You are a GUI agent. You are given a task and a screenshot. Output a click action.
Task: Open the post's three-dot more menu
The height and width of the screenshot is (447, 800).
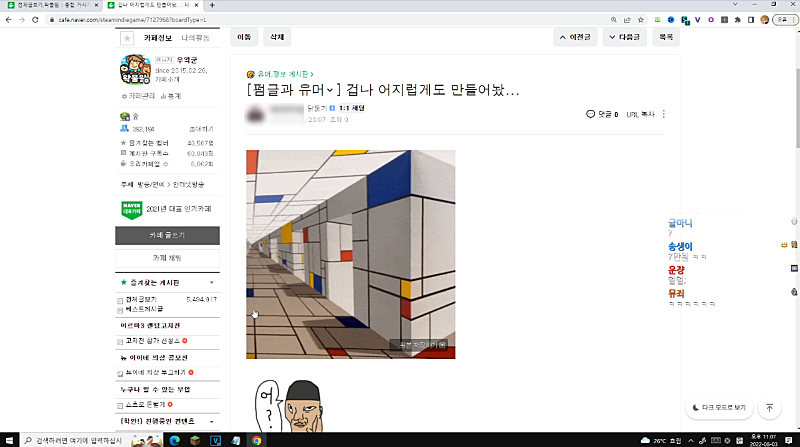pyautogui.click(x=664, y=114)
